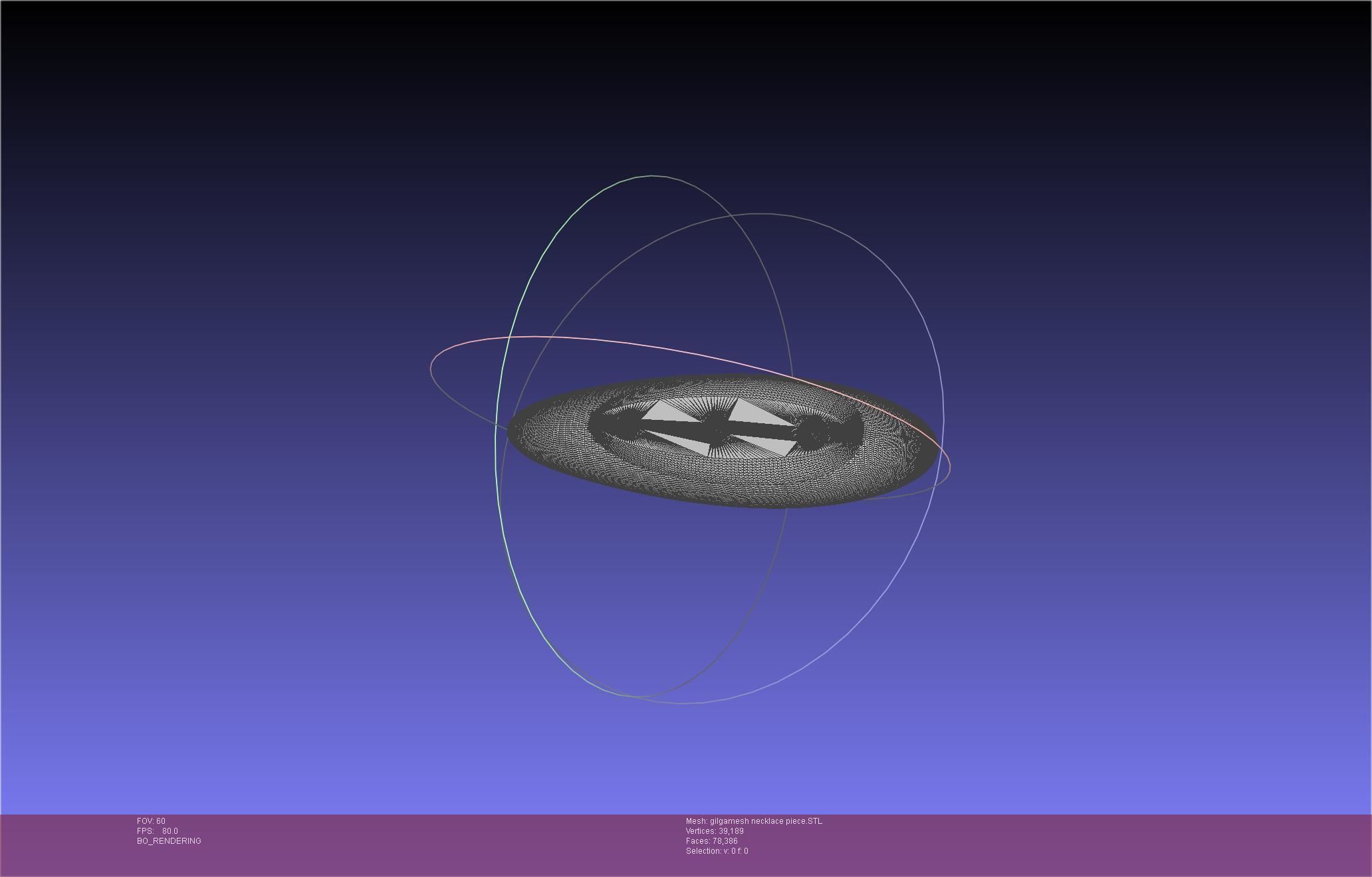Image resolution: width=1372 pixels, height=877 pixels.
Task: Click the right circular hub on the mesh
Action: tap(812, 434)
